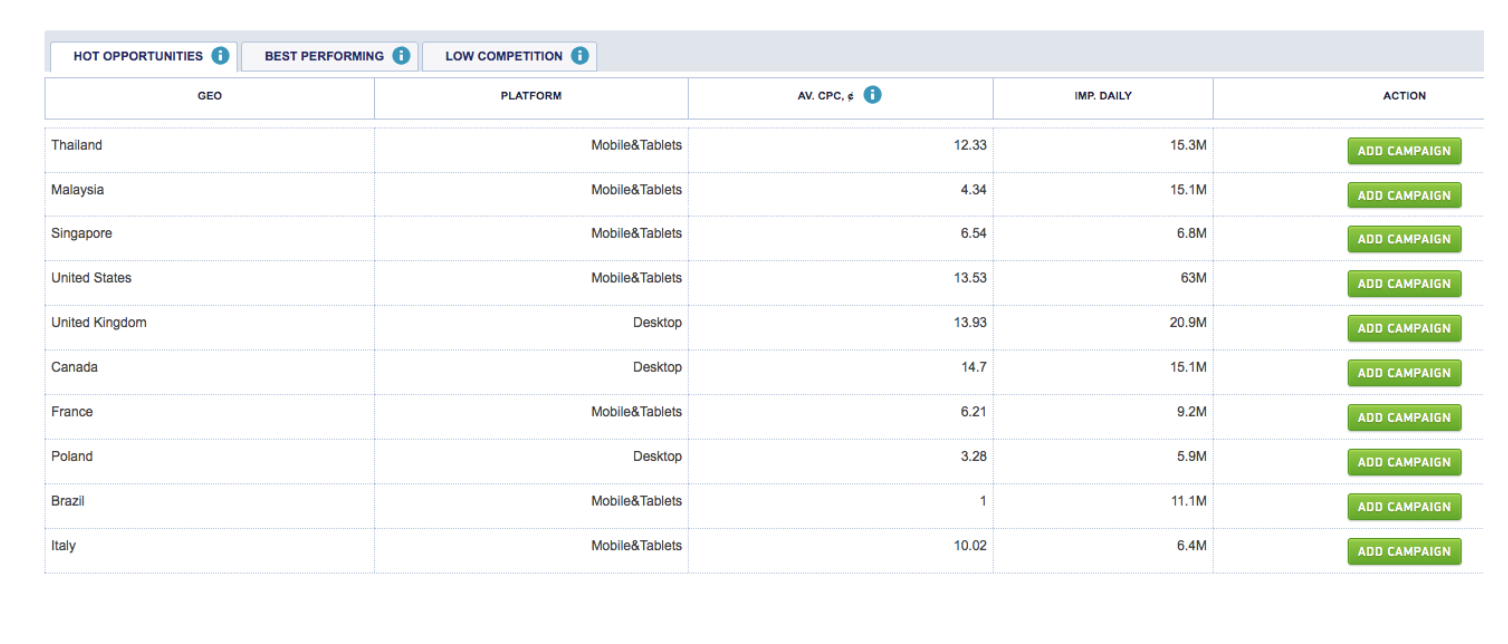Open the Hot Opportunities tab

tap(144, 57)
